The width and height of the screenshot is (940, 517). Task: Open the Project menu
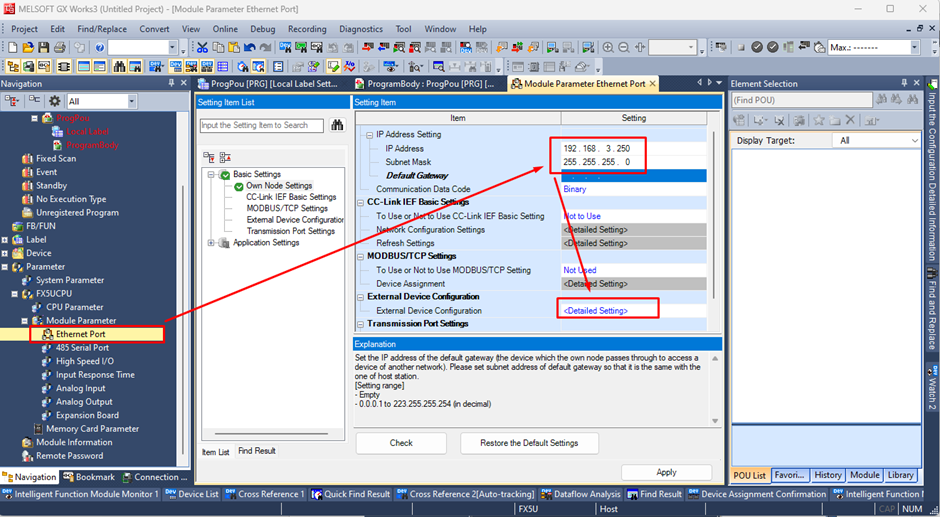[x=25, y=29]
